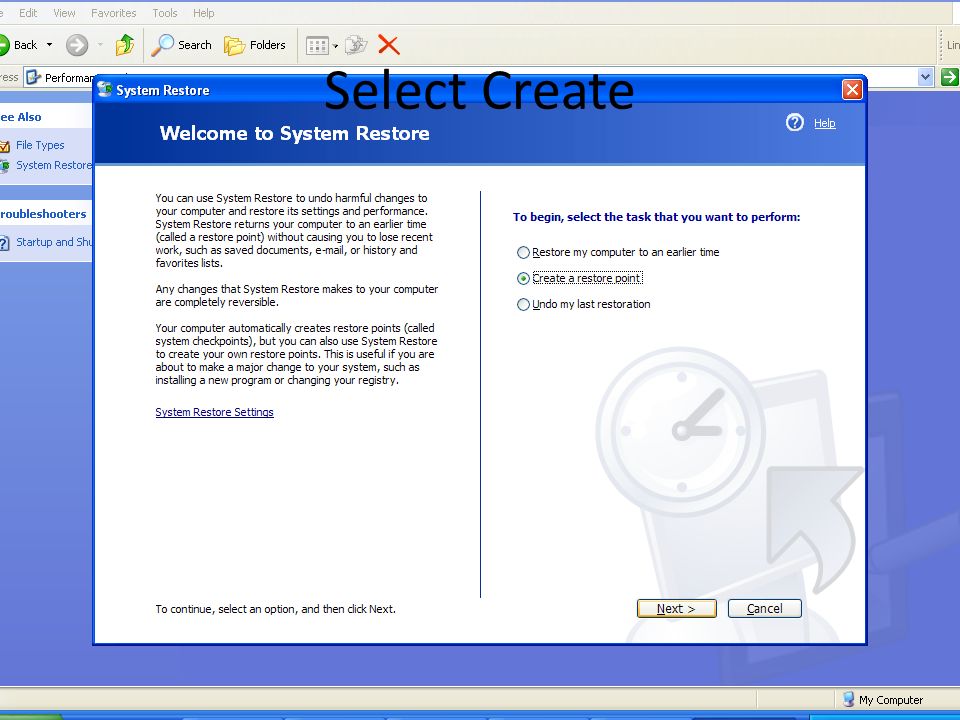Click the Cancel button
Screen dimensions: 960x720
point(765,609)
